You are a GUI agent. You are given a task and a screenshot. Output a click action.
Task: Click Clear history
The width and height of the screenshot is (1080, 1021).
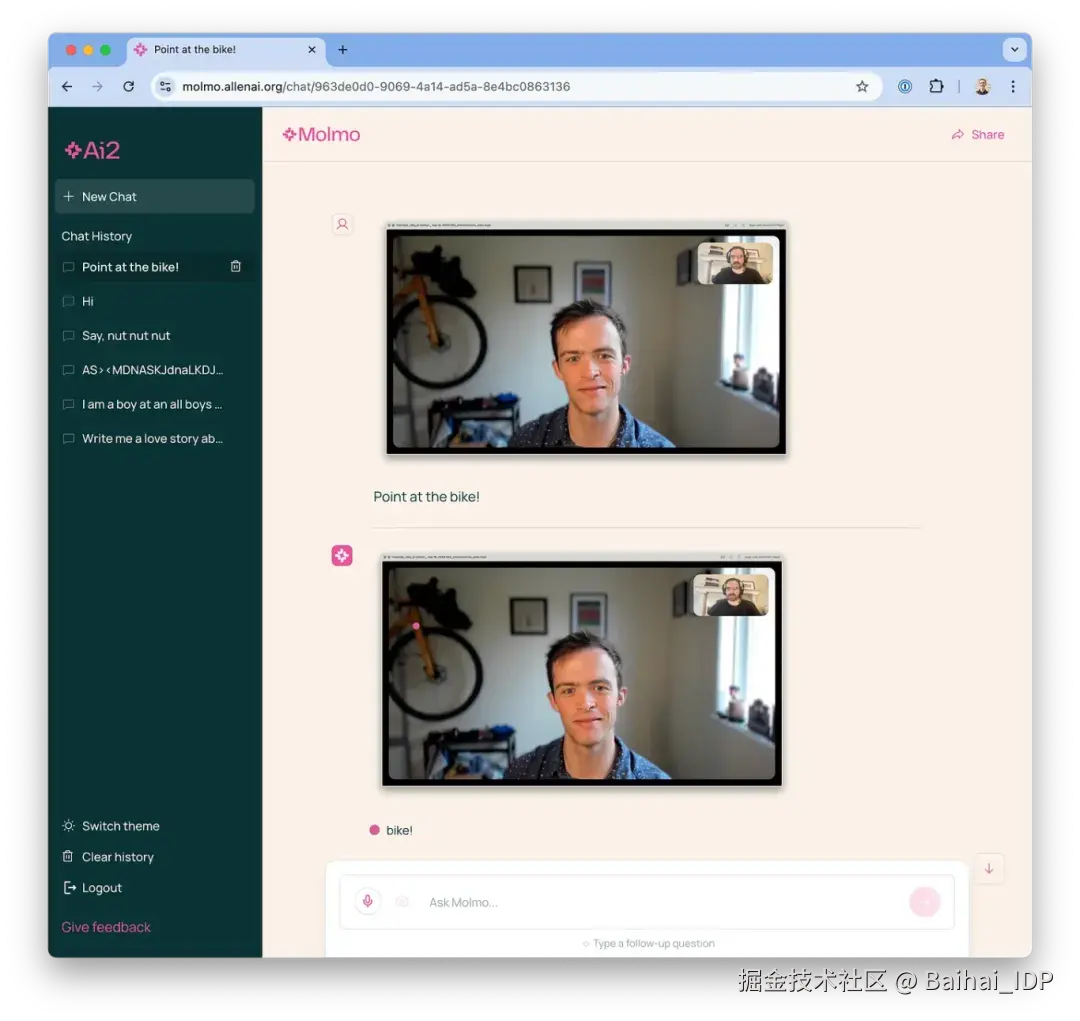pos(108,857)
